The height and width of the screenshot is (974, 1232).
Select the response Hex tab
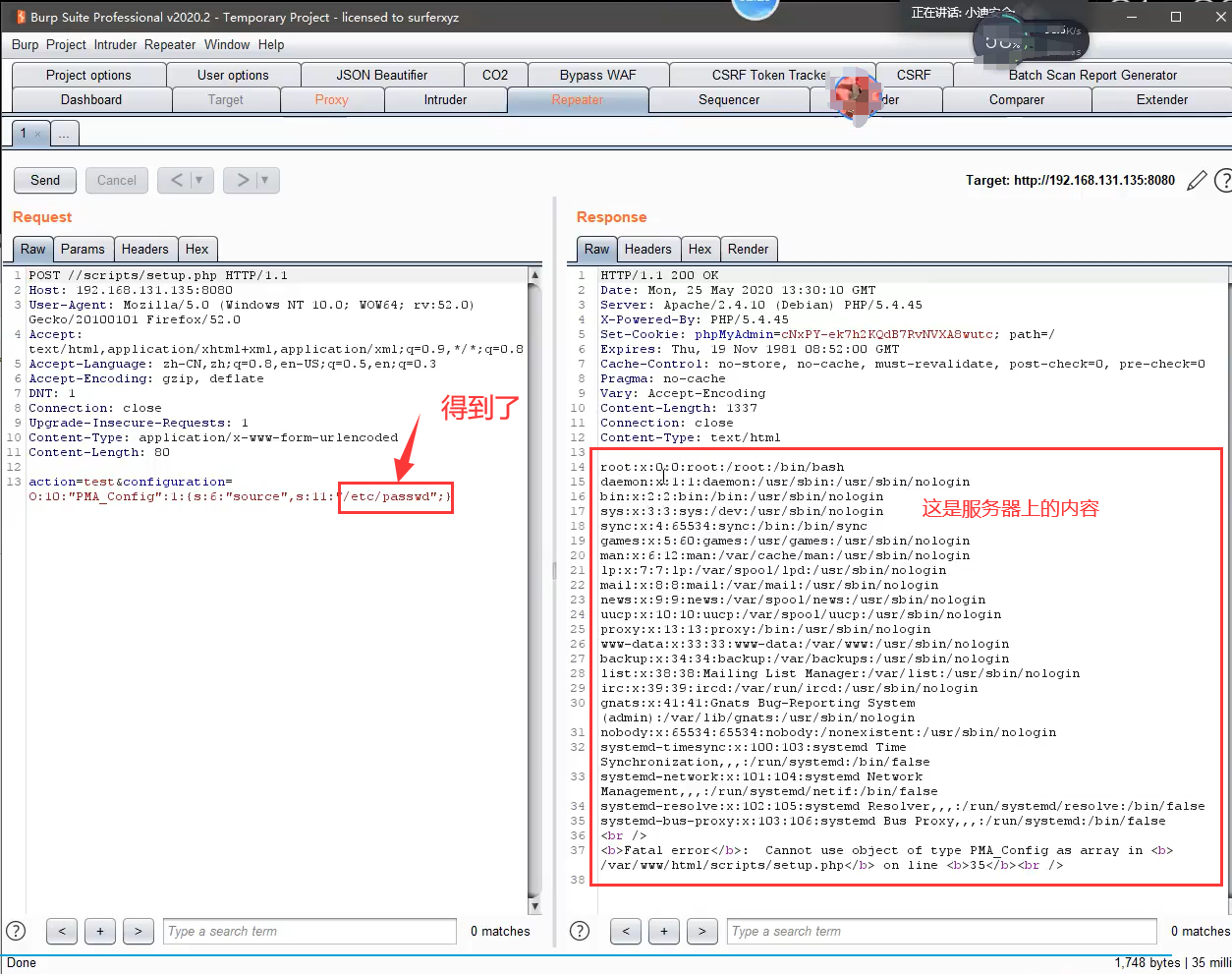700,249
